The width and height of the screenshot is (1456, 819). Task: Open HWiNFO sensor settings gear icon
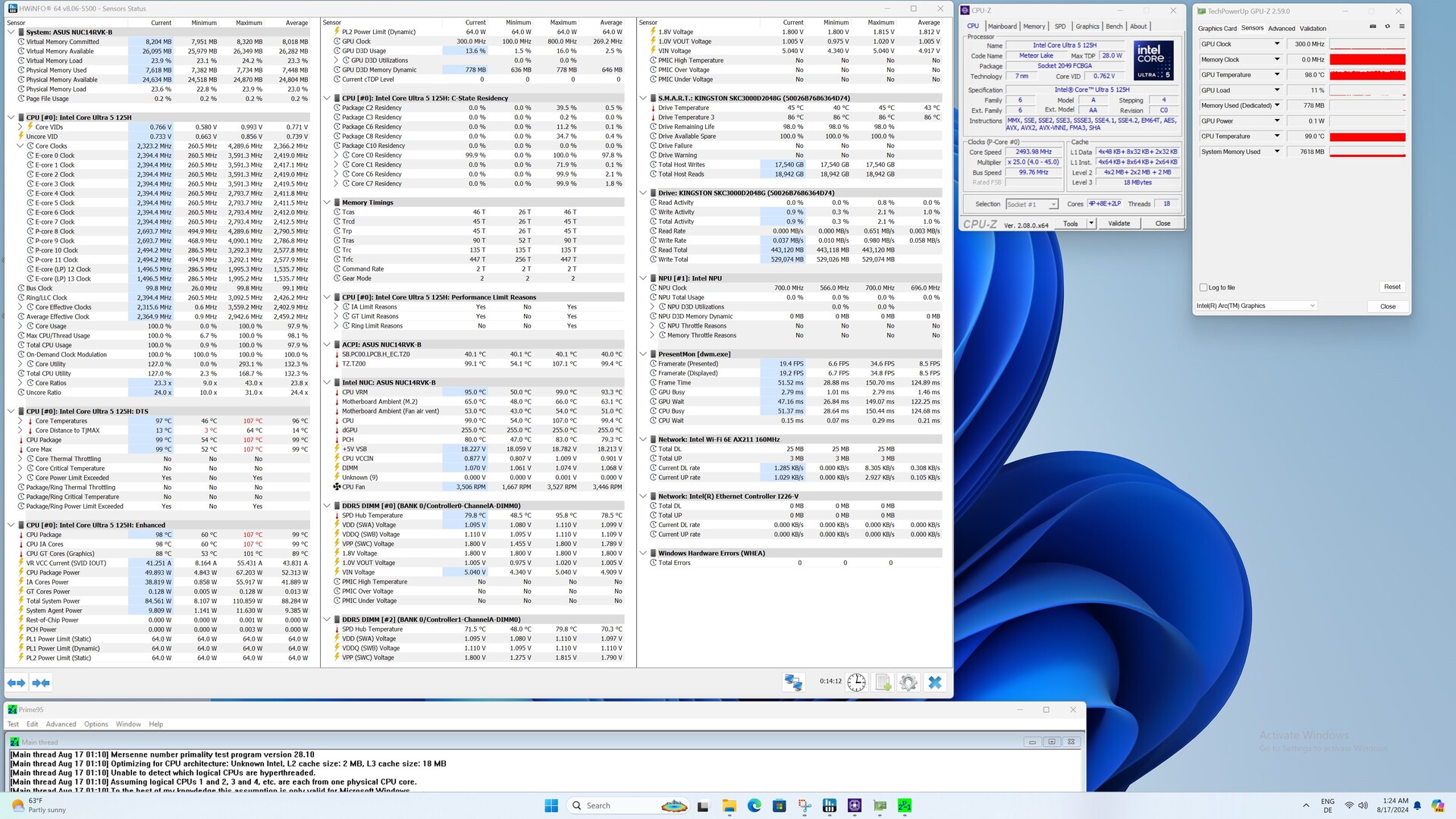point(908,682)
